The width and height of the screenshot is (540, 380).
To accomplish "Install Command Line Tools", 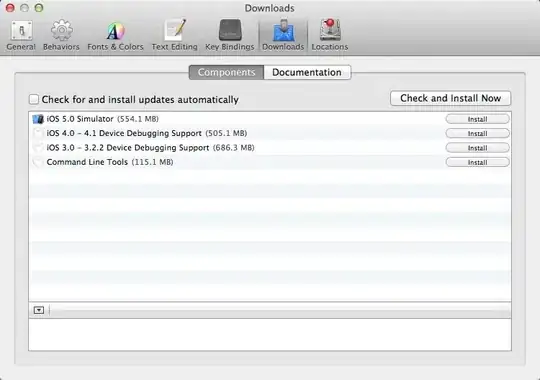I will click(x=477, y=162).
